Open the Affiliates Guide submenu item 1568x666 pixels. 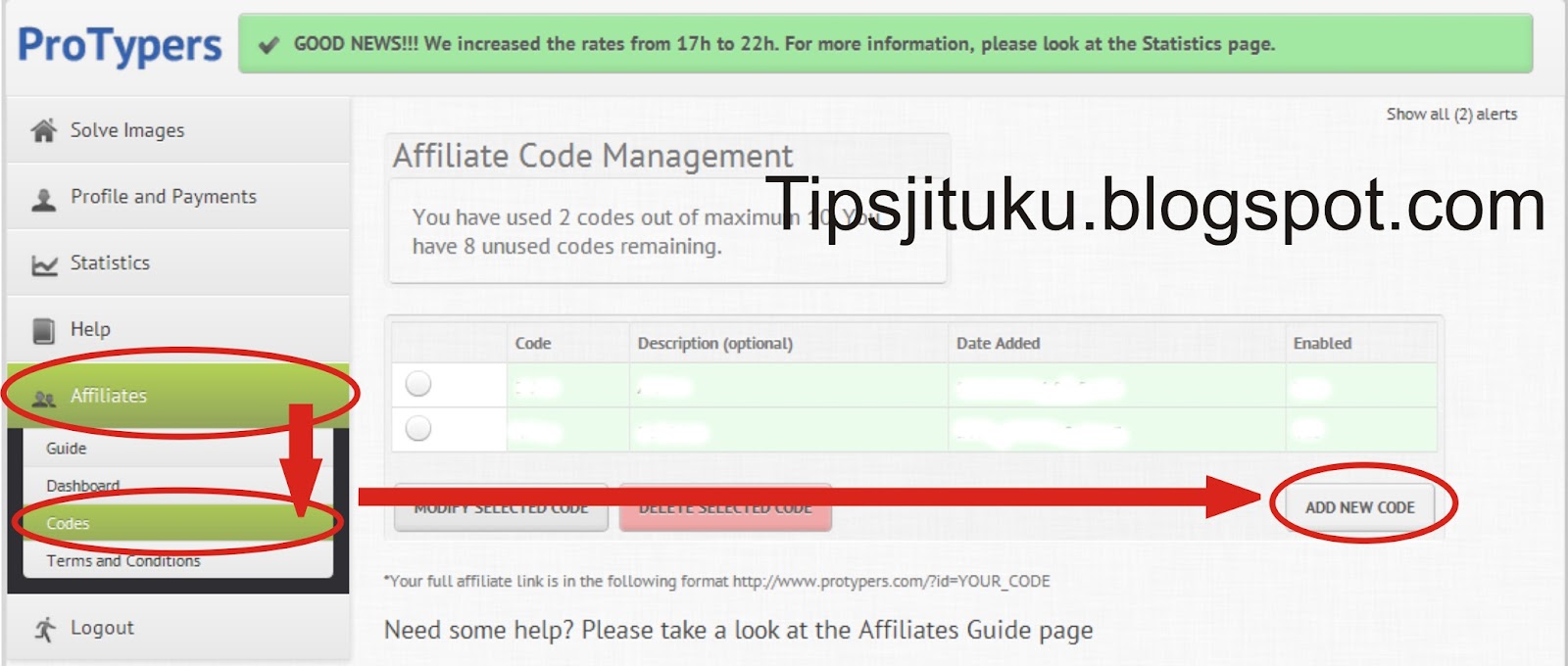(178, 448)
